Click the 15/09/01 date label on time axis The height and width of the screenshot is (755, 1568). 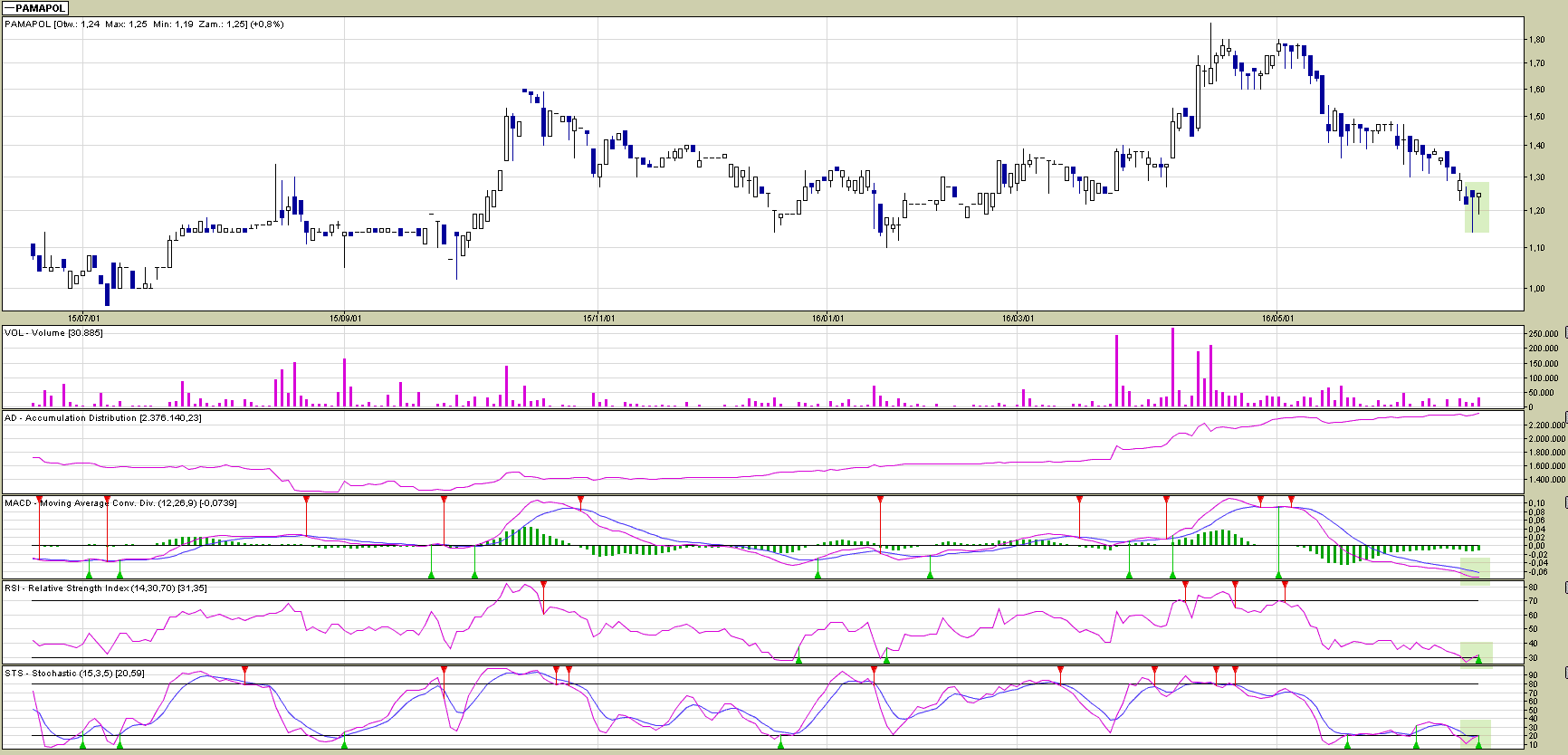coord(345,319)
